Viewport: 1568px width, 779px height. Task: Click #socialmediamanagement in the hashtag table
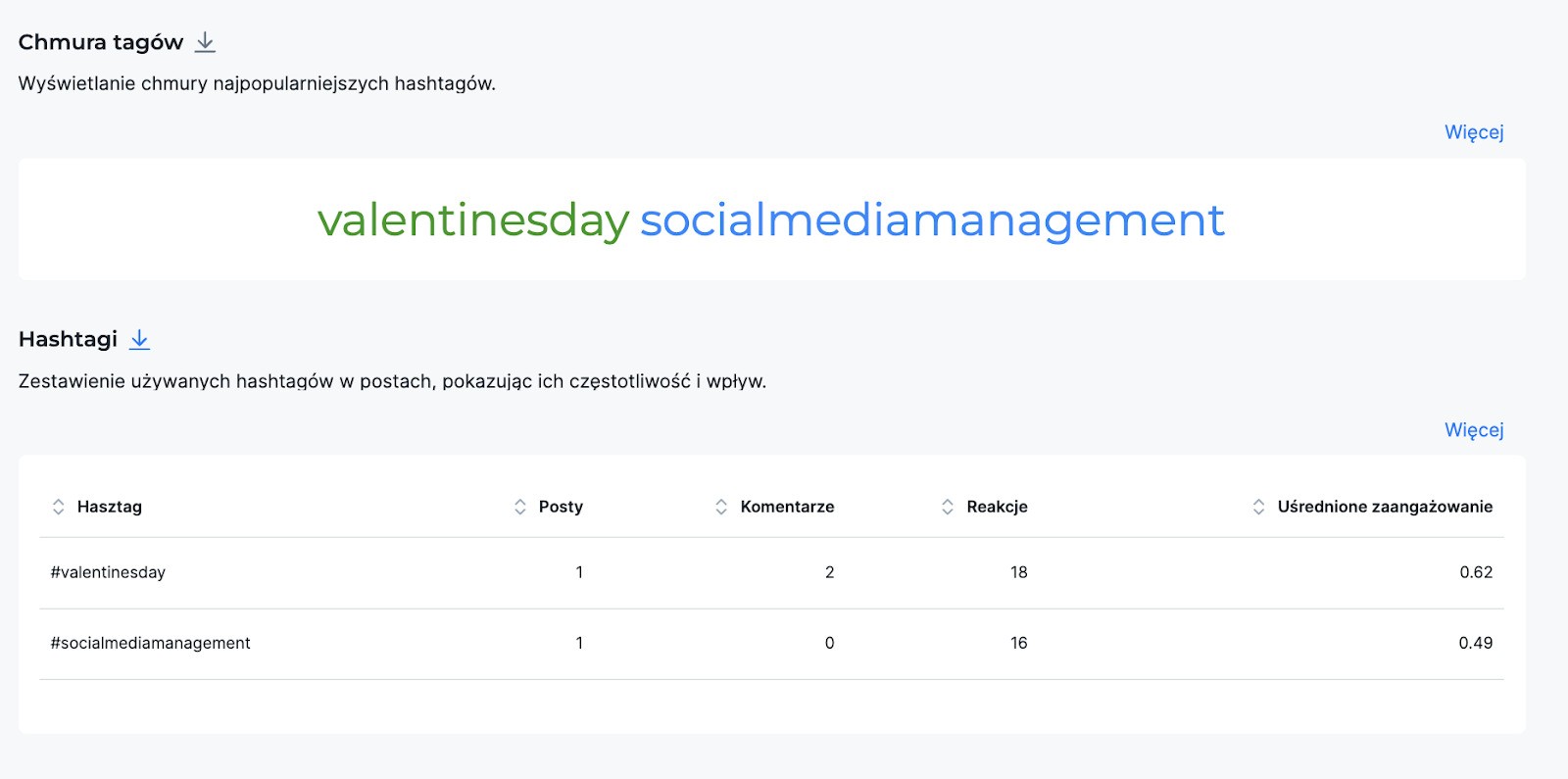150,643
